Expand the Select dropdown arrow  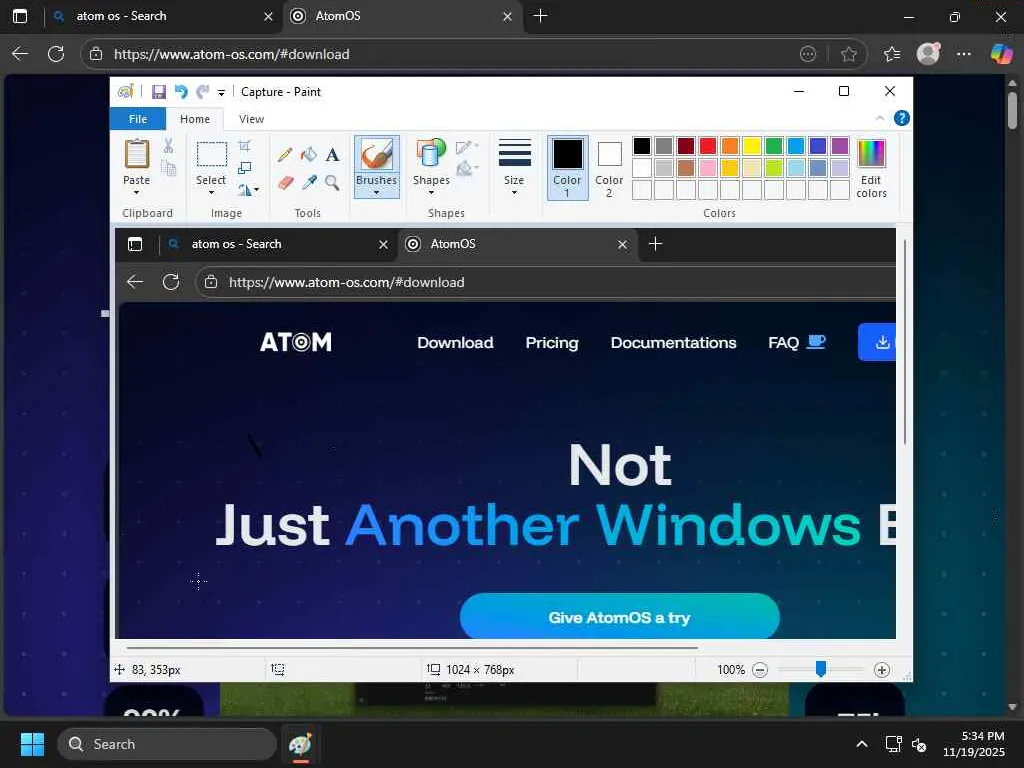coord(211,193)
